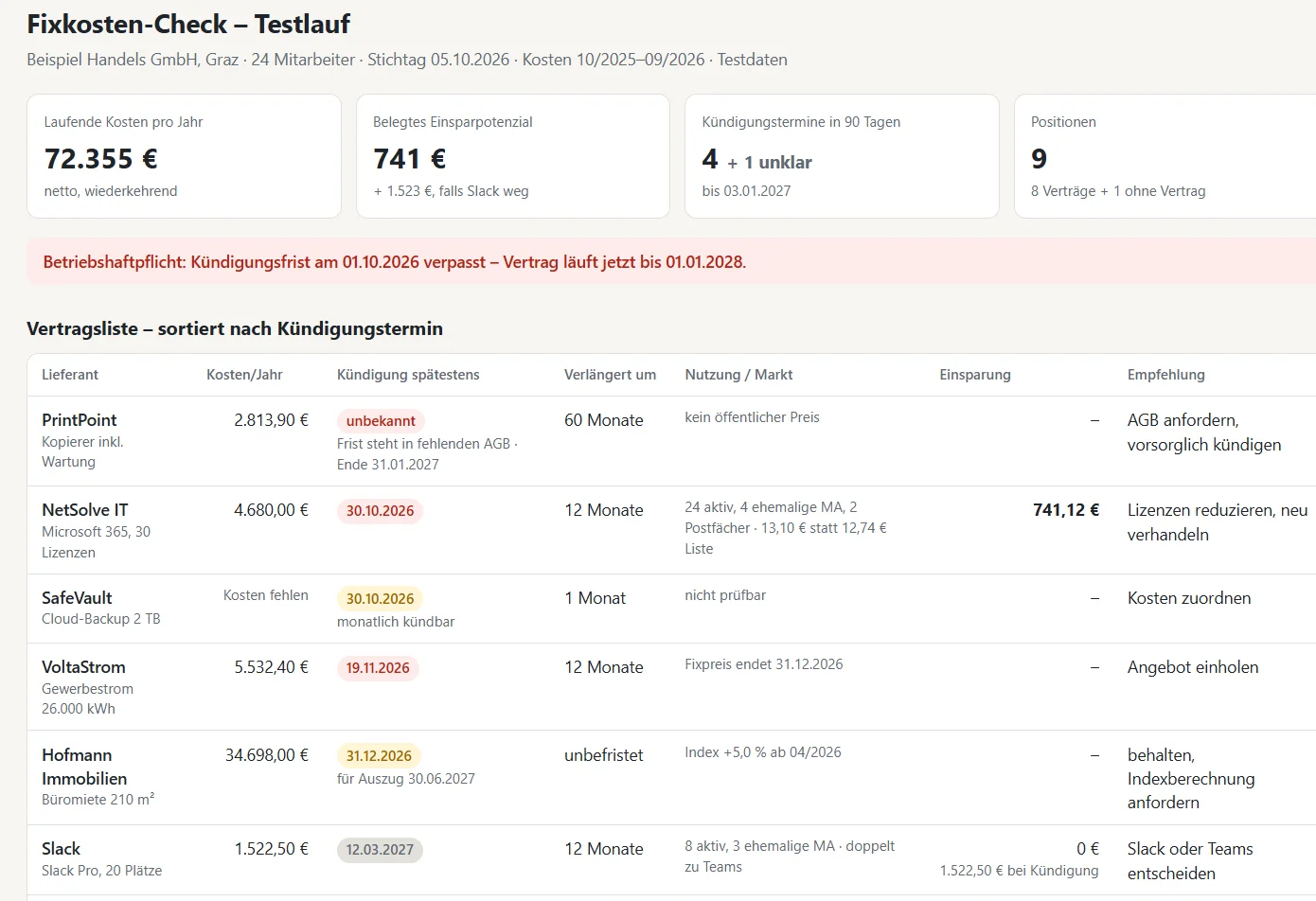The height and width of the screenshot is (901, 1316).
Task: Click the grey "12.03.2027" badge for Slack
Action: (x=380, y=850)
